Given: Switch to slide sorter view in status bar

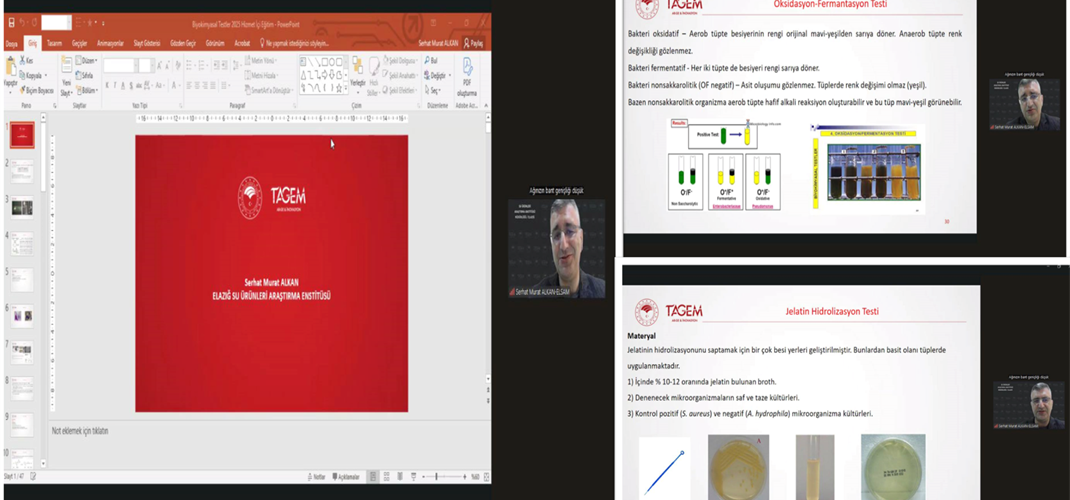Looking at the screenshot, I should click(x=386, y=476).
